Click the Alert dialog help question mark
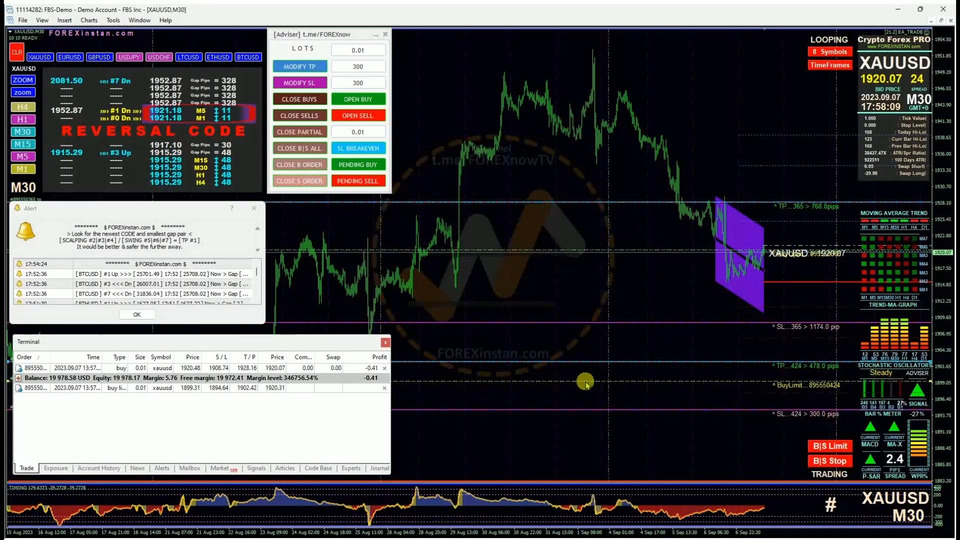960x540 pixels. click(x=231, y=208)
